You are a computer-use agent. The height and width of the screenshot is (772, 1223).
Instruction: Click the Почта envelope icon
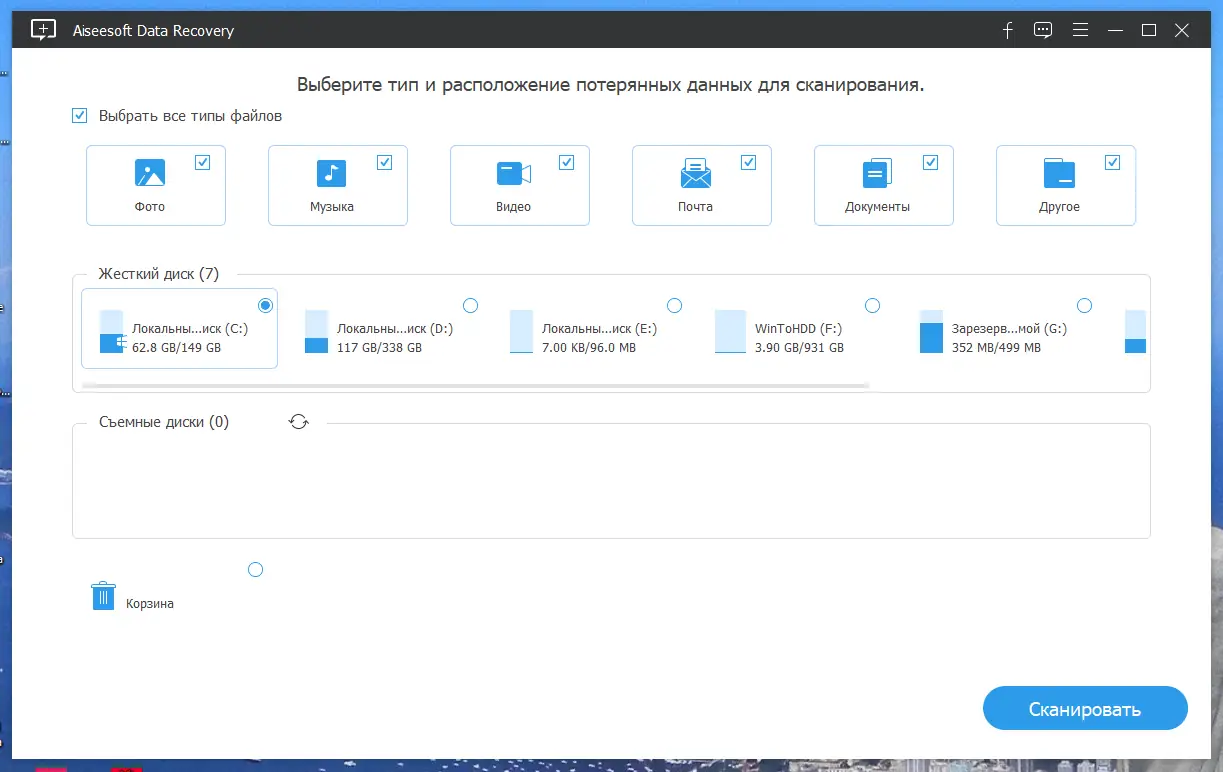coord(695,173)
